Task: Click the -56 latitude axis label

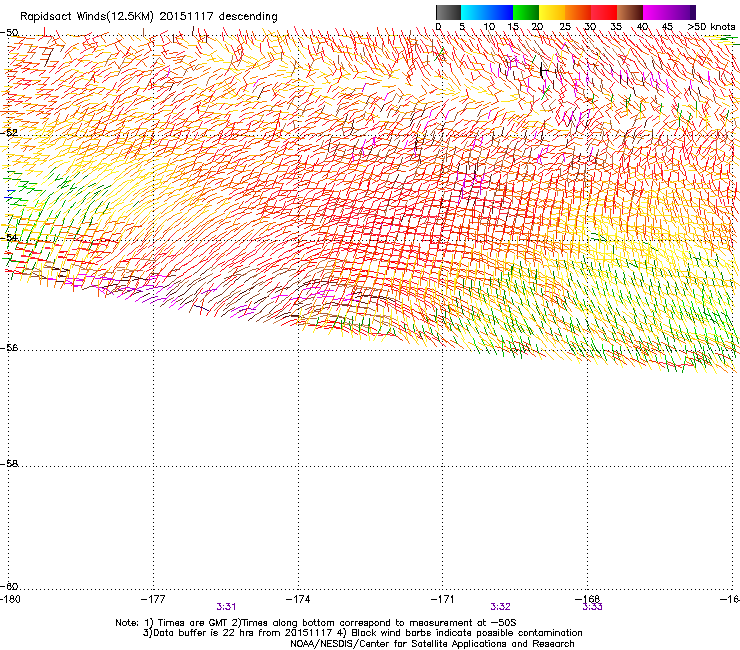Action: (x=10, y=348)
